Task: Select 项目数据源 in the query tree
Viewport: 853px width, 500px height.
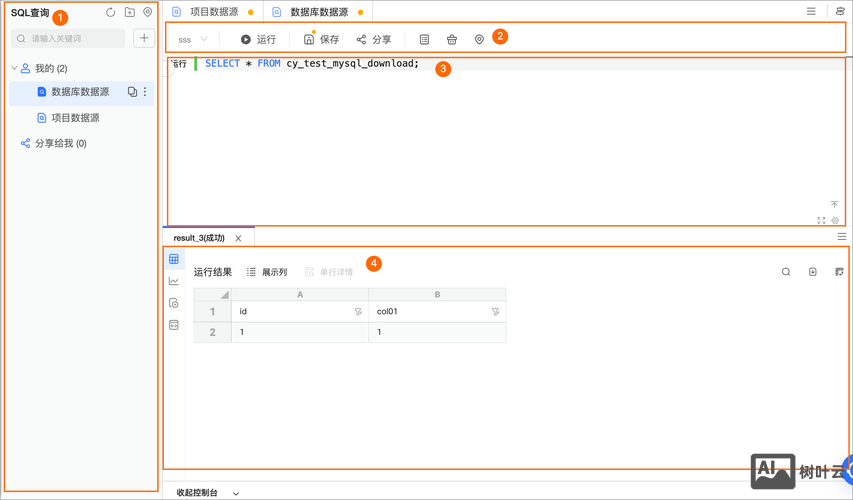Action: (x=76, y=118)
